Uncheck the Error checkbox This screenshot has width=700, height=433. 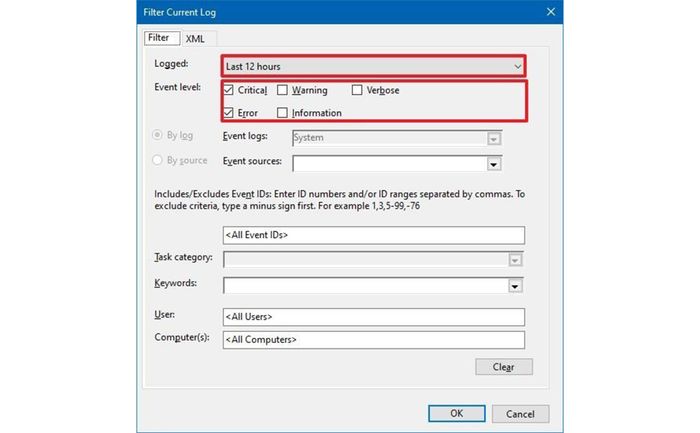click(229, 112)
